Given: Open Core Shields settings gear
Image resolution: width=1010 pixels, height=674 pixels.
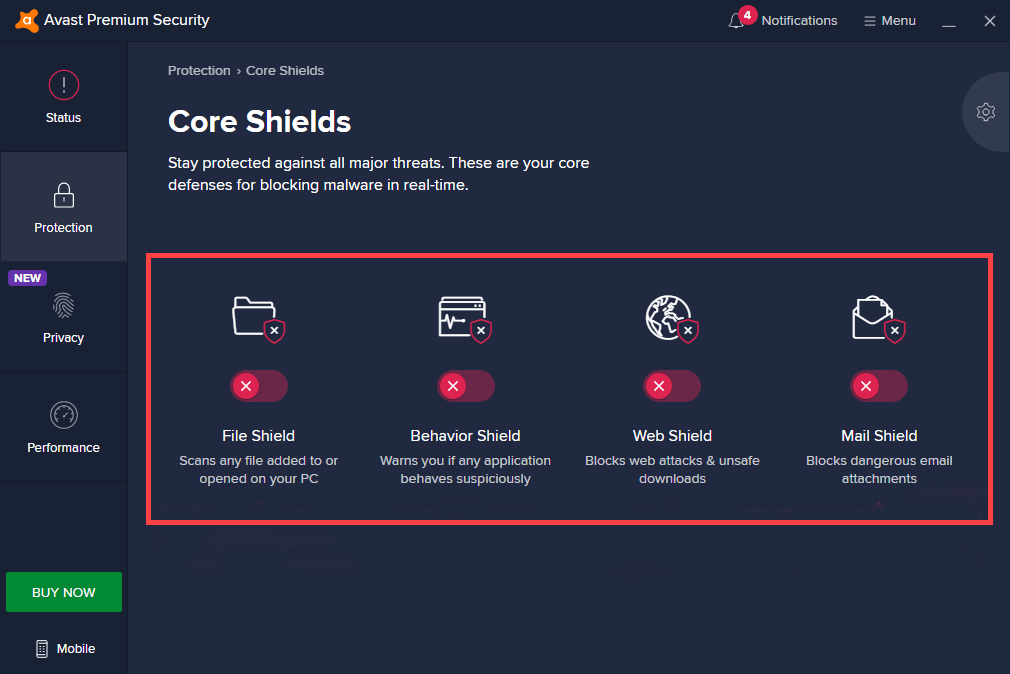Looking at the screenshot, I should click(986, 112).
